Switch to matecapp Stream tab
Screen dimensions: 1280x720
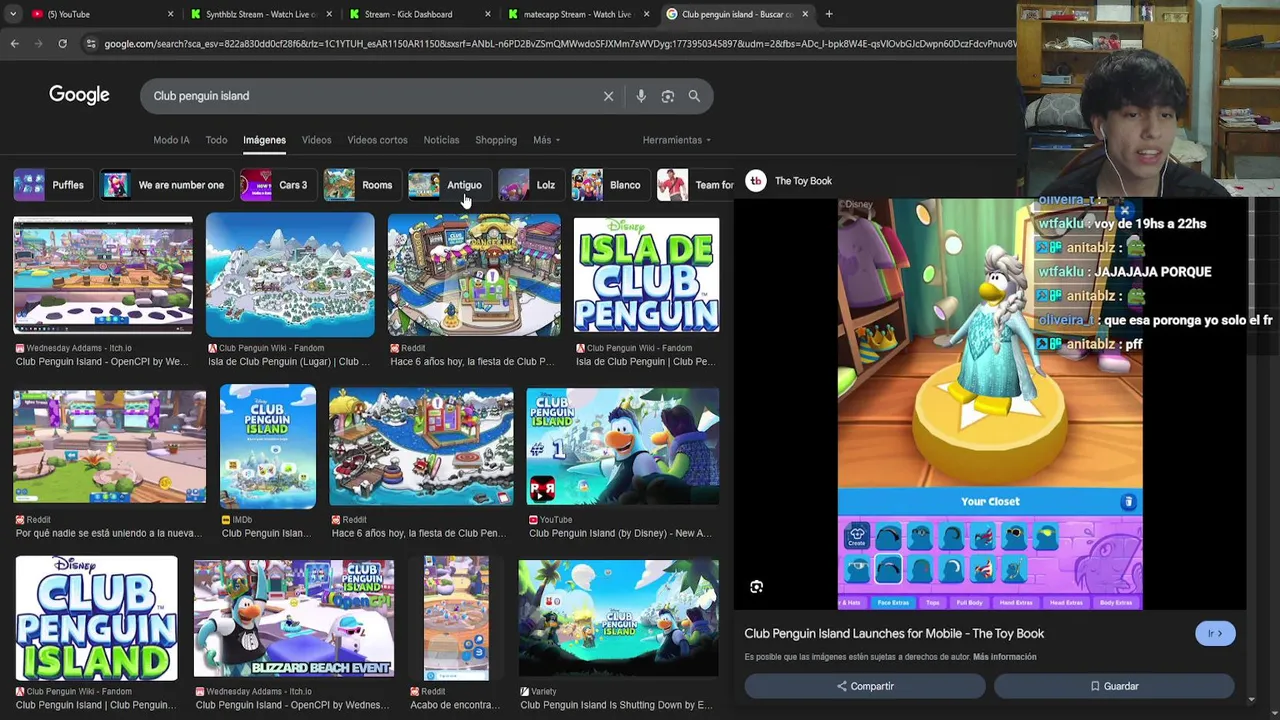(578, 14)
